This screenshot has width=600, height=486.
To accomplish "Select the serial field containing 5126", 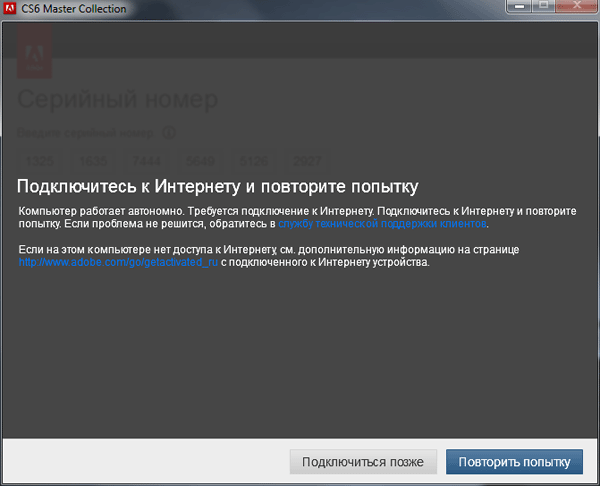I will tap(254, 161).
